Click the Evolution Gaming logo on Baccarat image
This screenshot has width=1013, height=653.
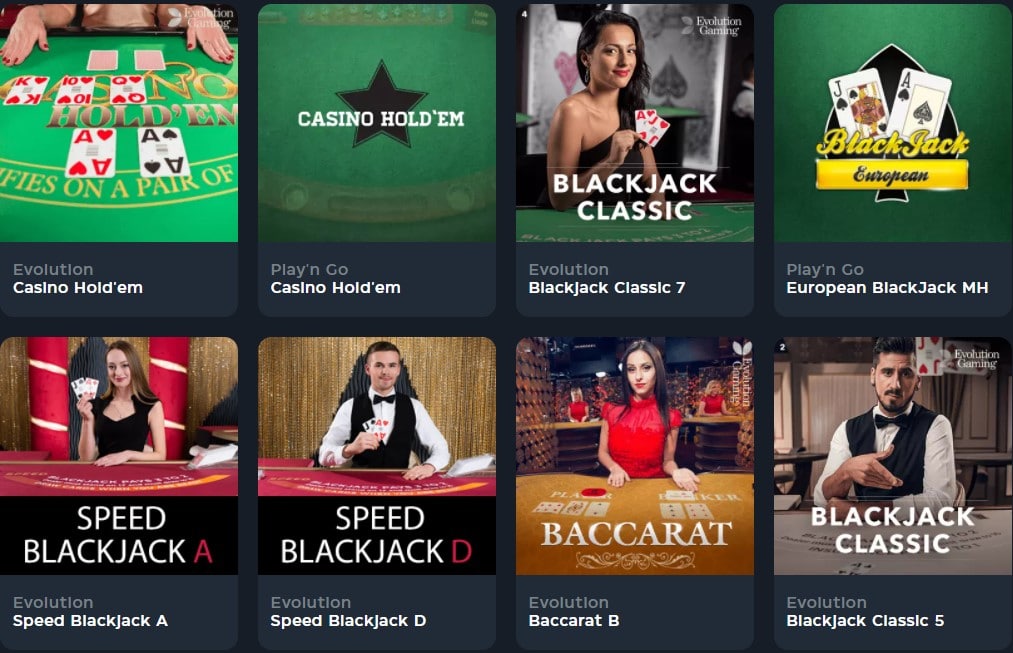click(x=742, y=373)
